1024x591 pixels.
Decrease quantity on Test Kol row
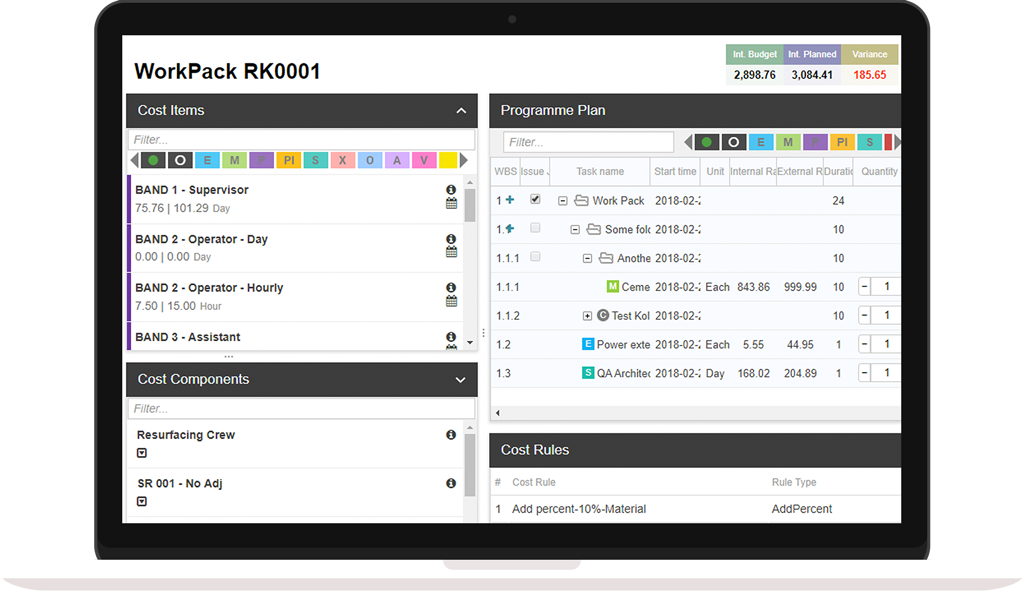coord(864,315)
